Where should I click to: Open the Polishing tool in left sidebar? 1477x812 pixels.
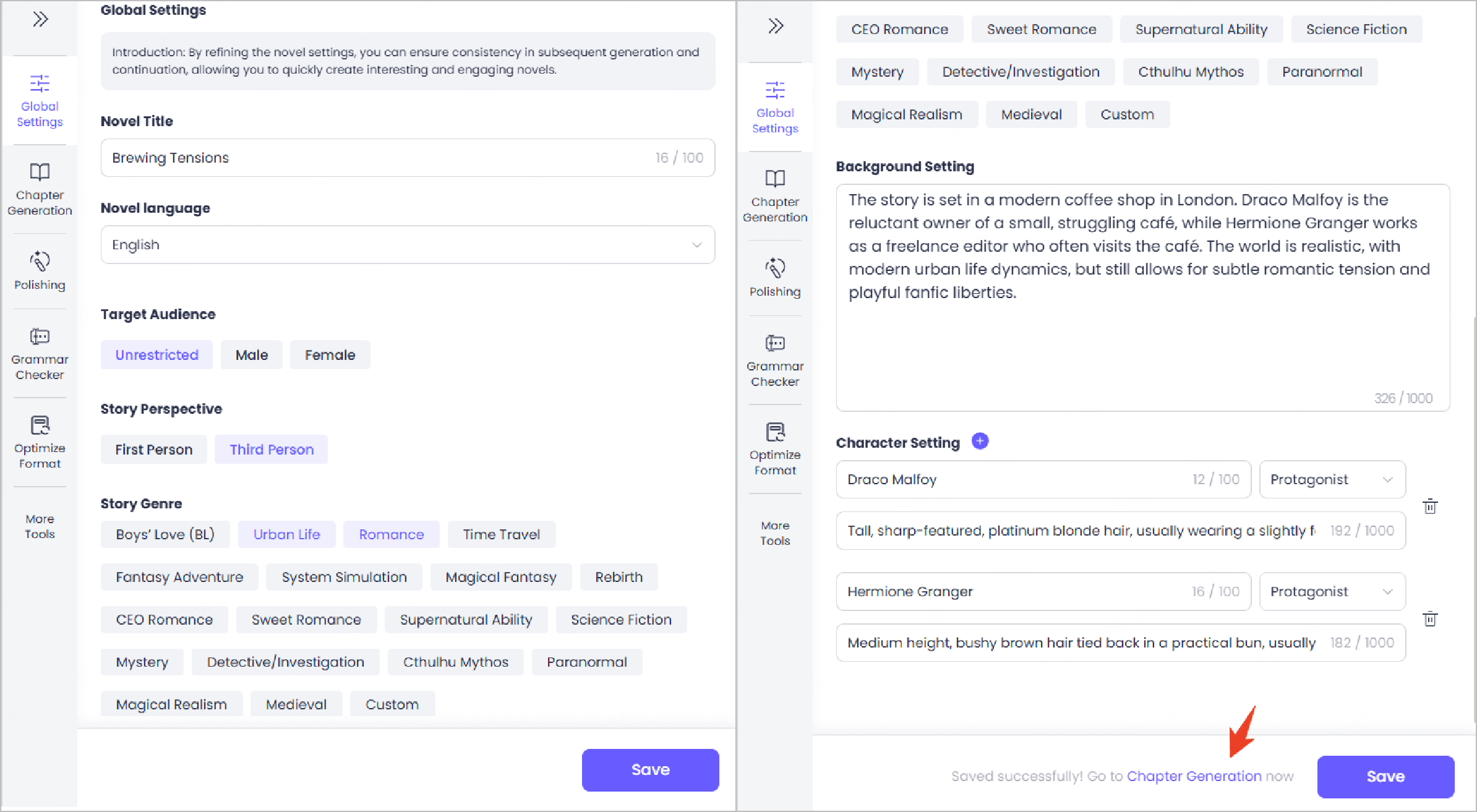(x=40, y=271)
